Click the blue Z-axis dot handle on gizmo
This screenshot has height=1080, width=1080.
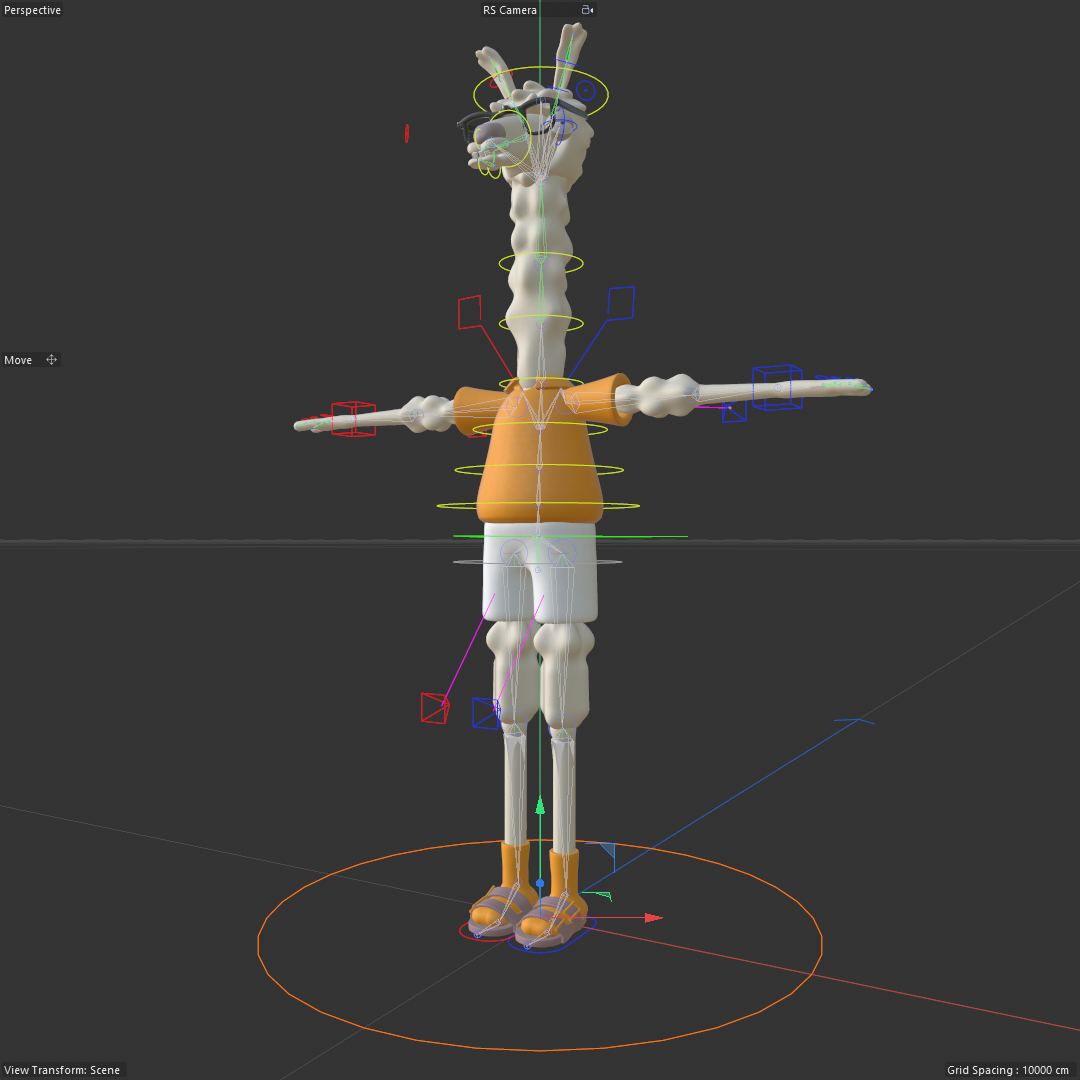click(x=540, y=883)
